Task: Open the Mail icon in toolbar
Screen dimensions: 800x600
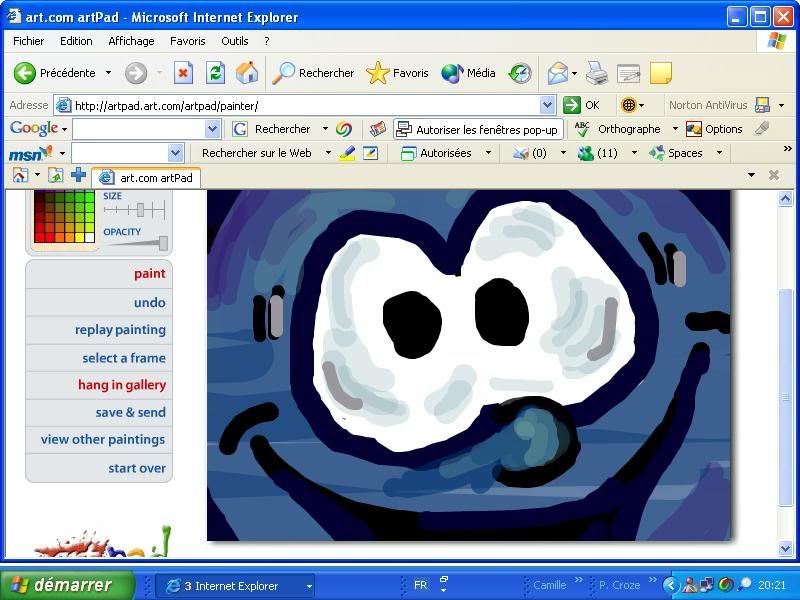Action: tap(557, 73)
